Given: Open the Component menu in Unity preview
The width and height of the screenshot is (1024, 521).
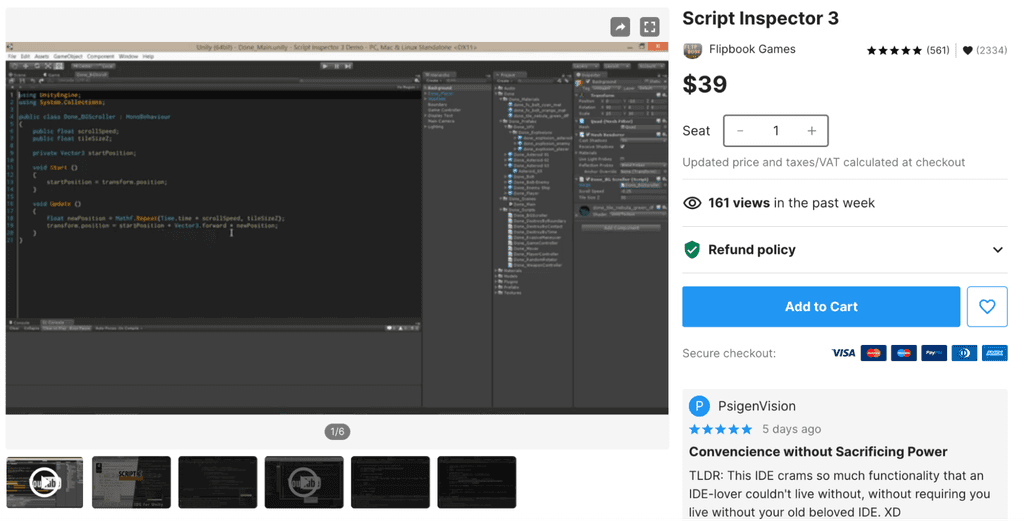Looking at the screenshot, I should click(101, 56).
